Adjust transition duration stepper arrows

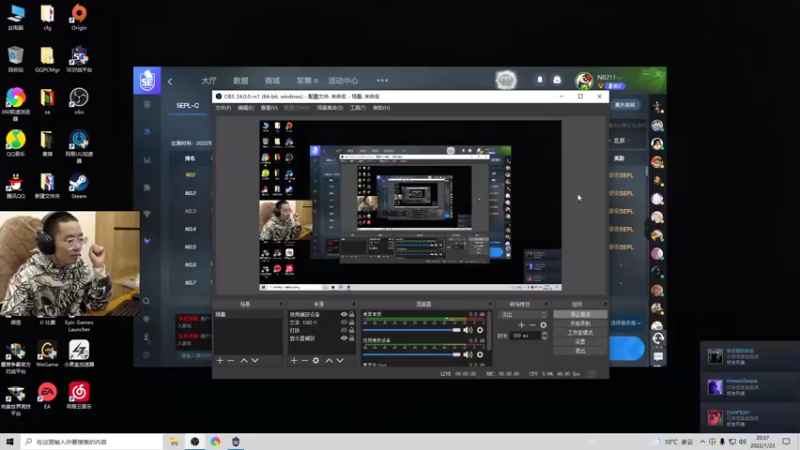(544, 336)
